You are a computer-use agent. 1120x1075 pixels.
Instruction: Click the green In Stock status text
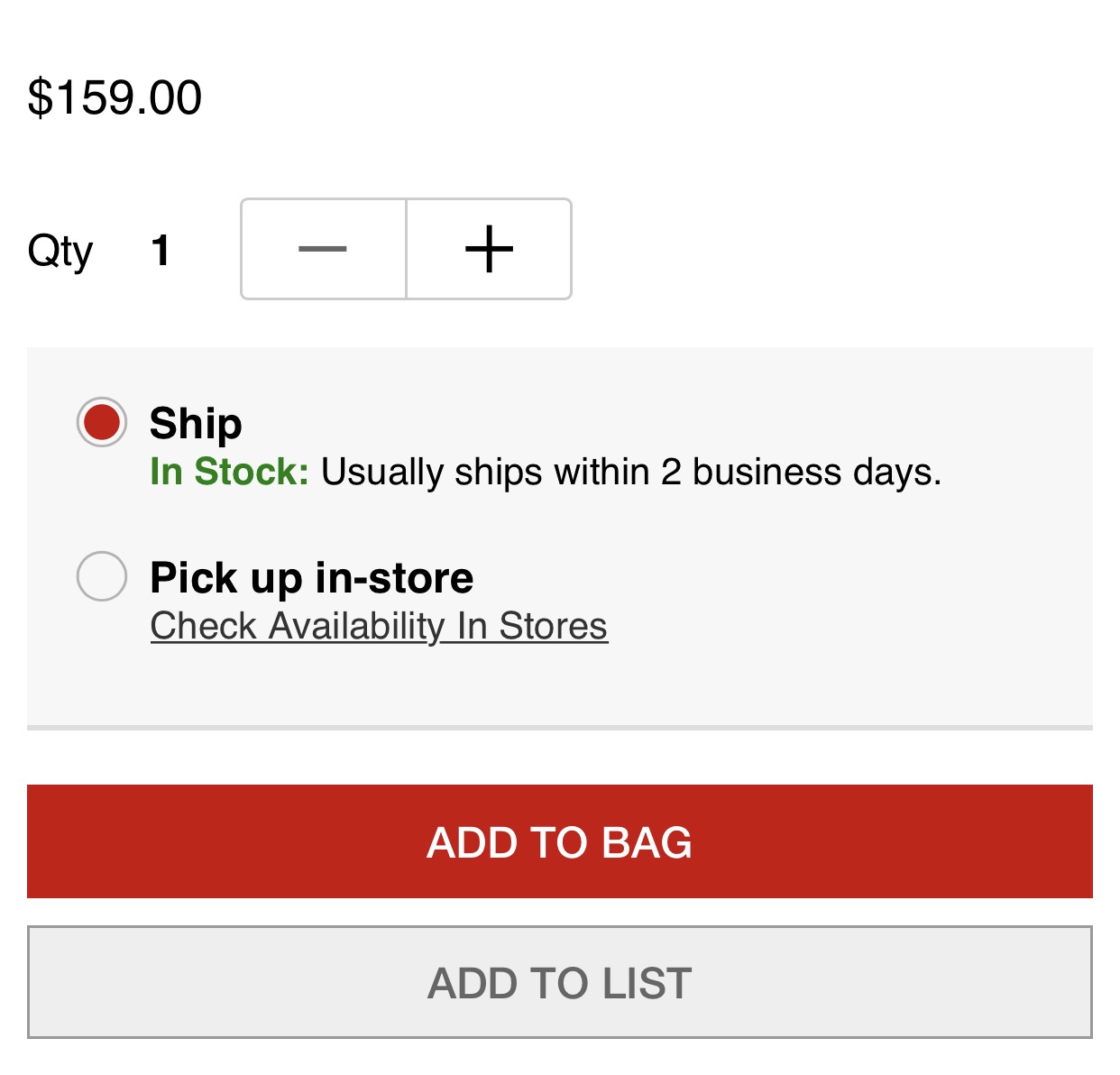[x=229, y=472]
